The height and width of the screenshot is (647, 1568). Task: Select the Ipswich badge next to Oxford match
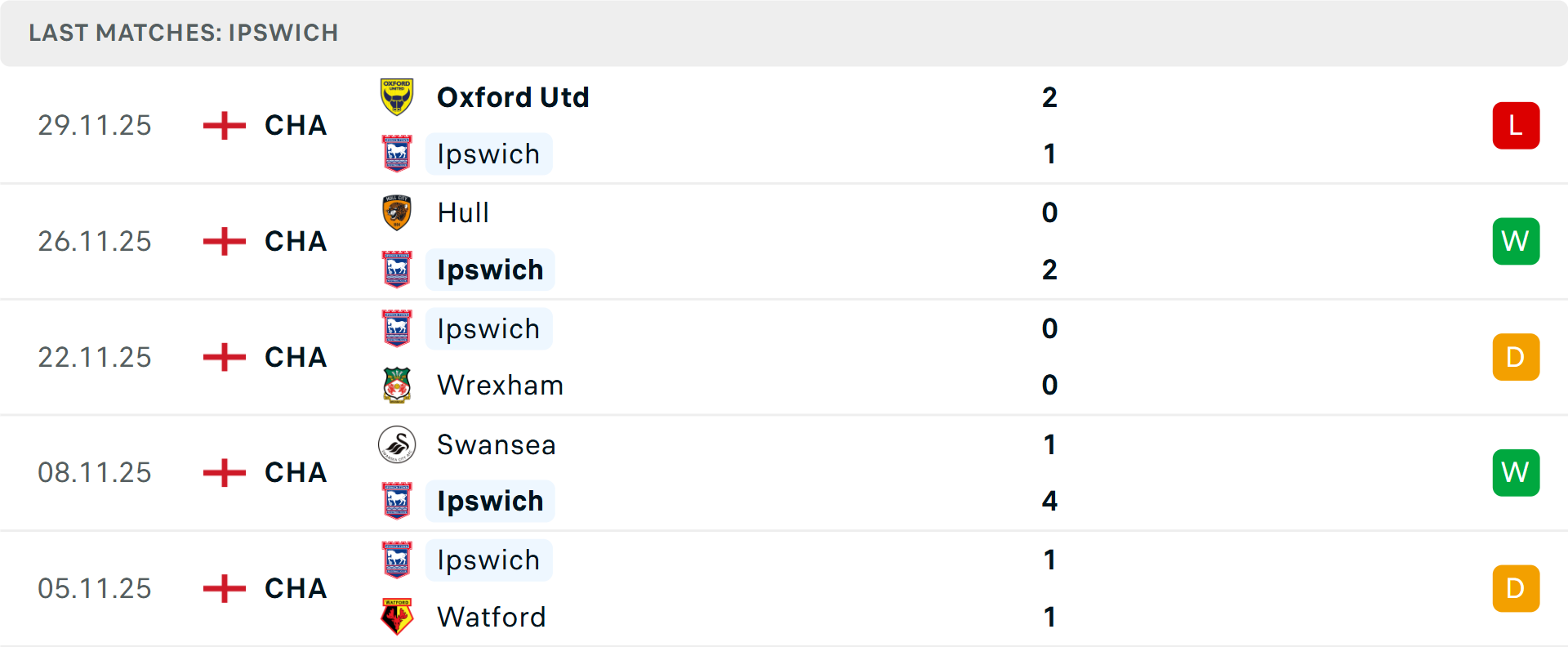click(396, 154)
